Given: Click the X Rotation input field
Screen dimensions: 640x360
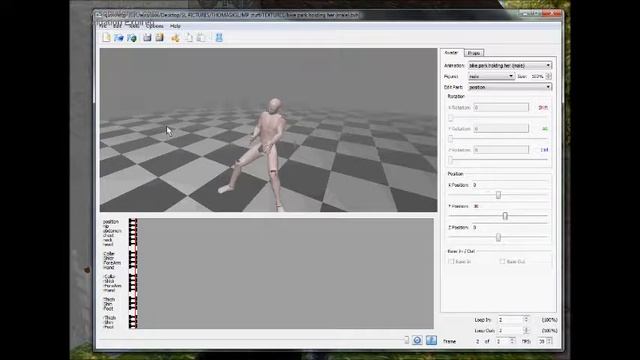Looking at the screenshot, I should [501, 107].
